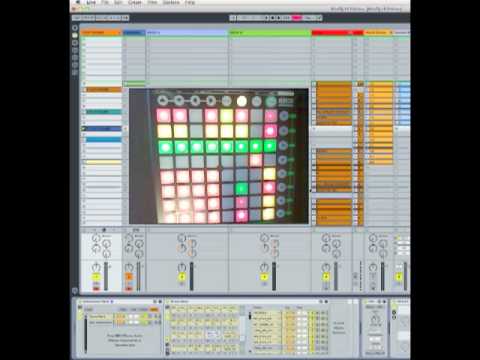Viewport: 480px width, 360px height.
Task: Toggle first track's red arm button
Action: pos(96,289)
